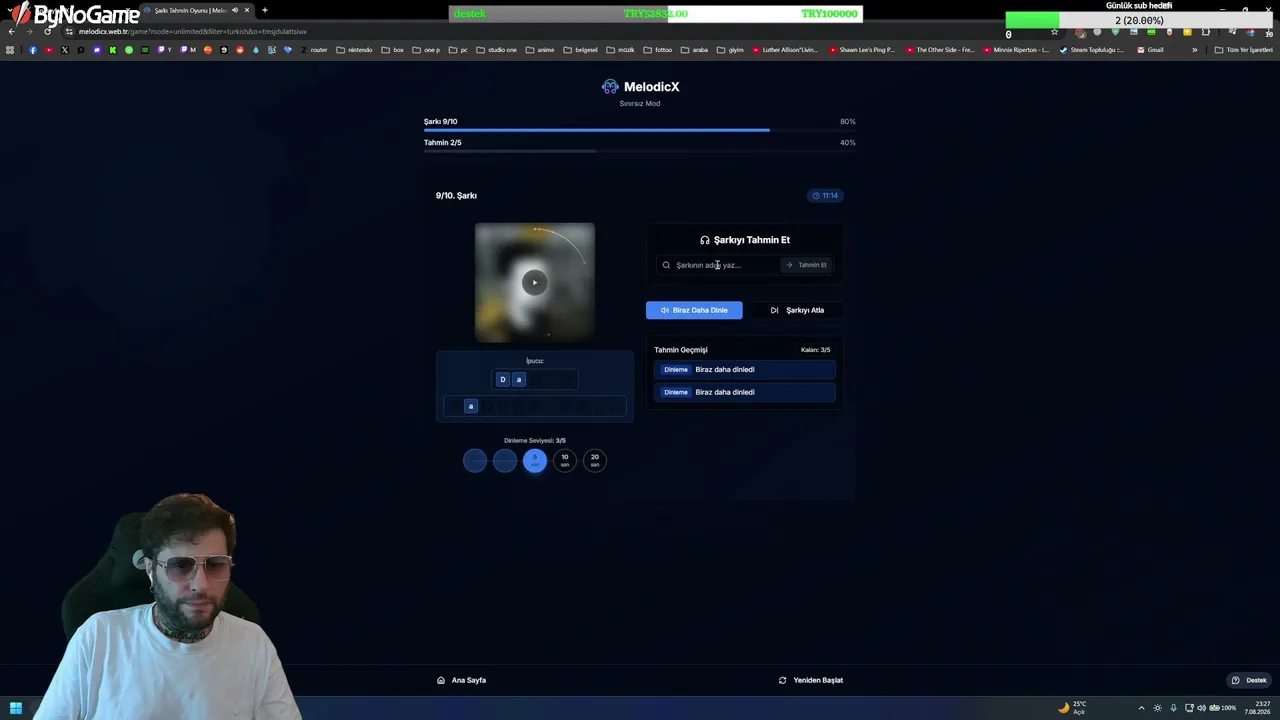Open the giyim bookmarks folder
The height and width of the screenshot is (720, 1280).
pyautogui.click(x=730, y=50)
